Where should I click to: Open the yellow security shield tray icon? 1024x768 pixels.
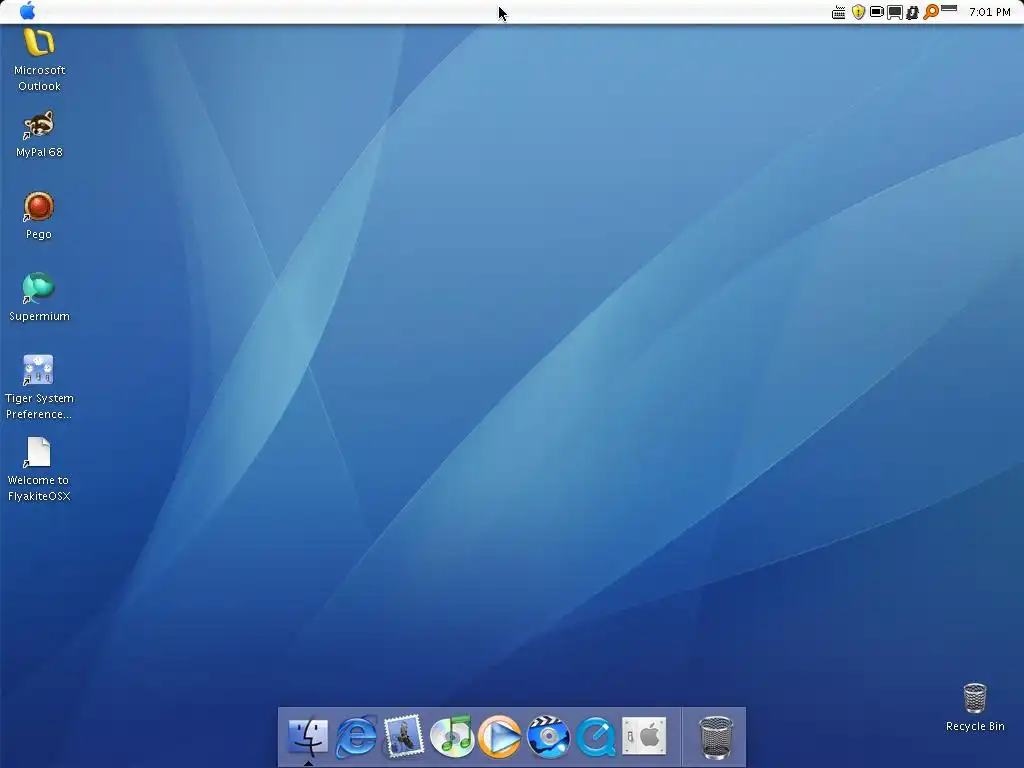(858, 12)
